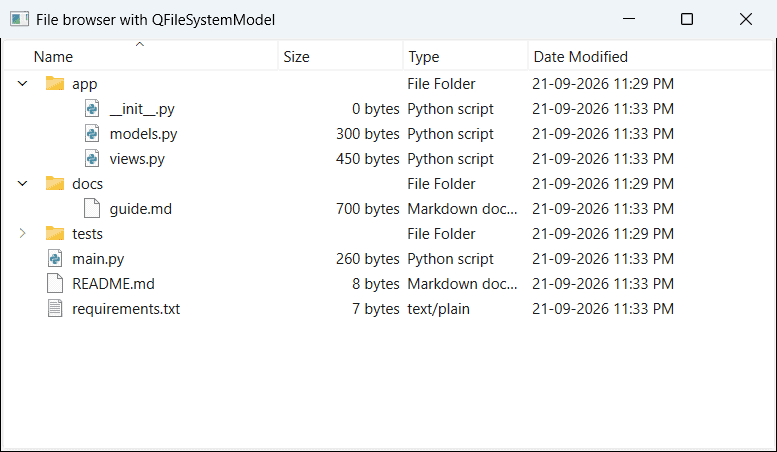Image resolution: width=777 pixels, height=452 pixels.
Task: Click the 7 bytes size value
Action: [x=376, y=309]
